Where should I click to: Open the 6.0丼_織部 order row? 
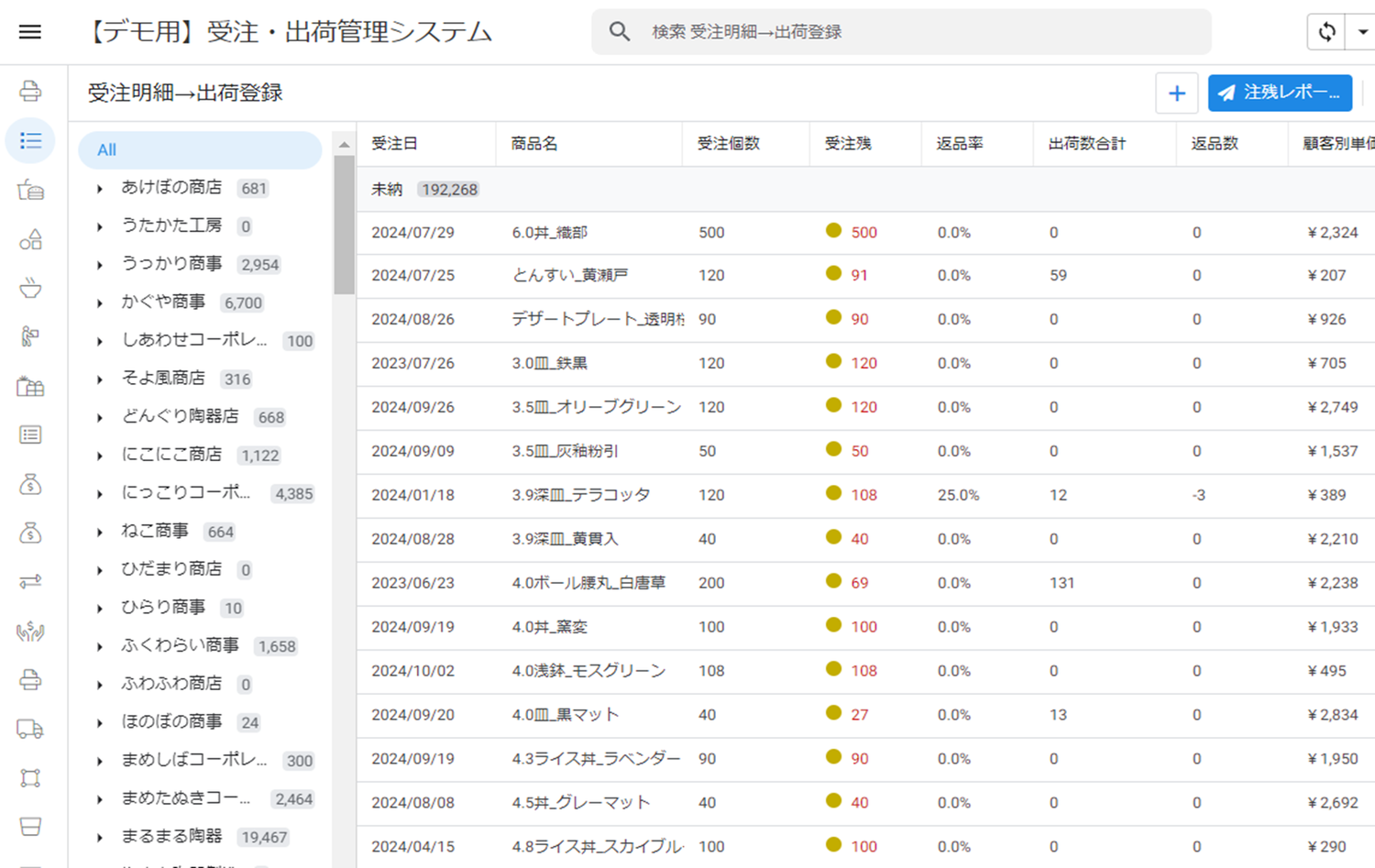pos(549,233)
